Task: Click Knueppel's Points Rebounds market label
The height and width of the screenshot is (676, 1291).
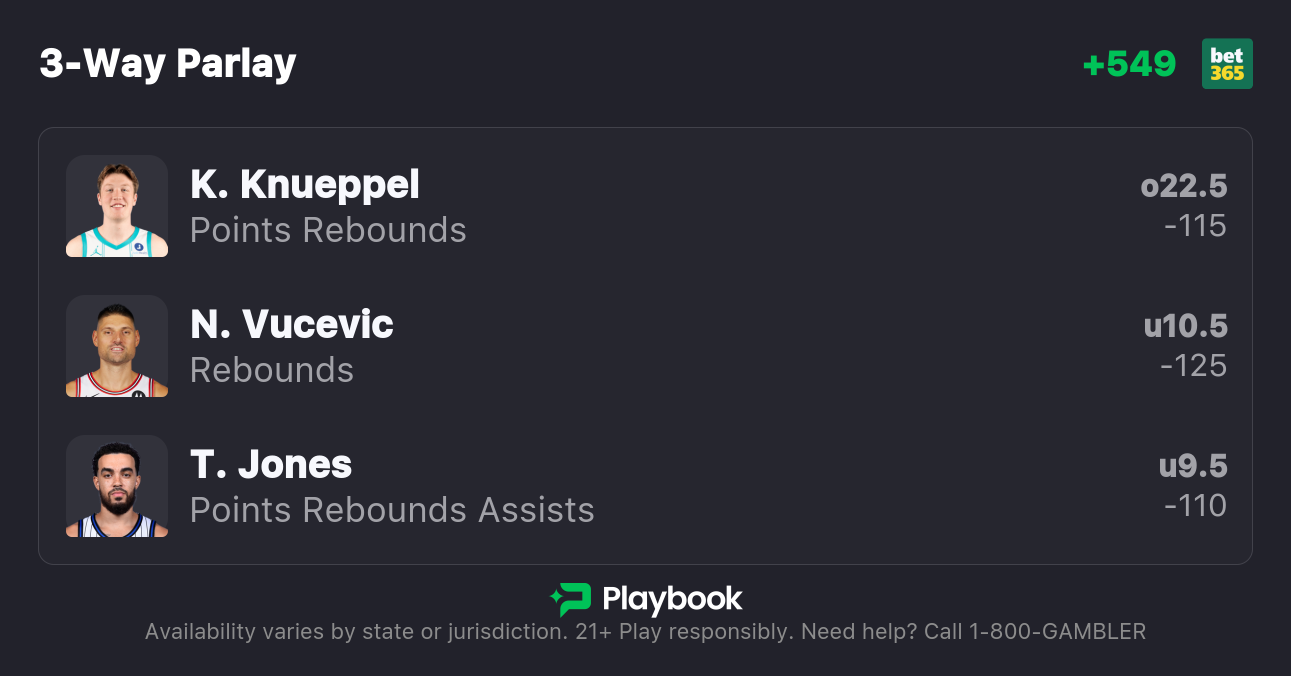Action: (328, 230)
